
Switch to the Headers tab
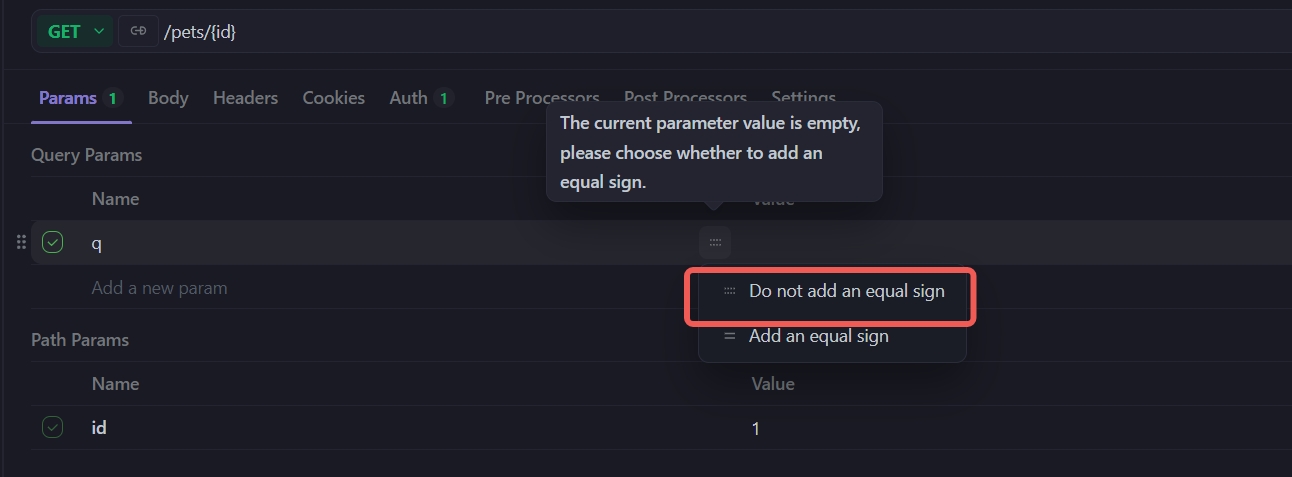245,98
